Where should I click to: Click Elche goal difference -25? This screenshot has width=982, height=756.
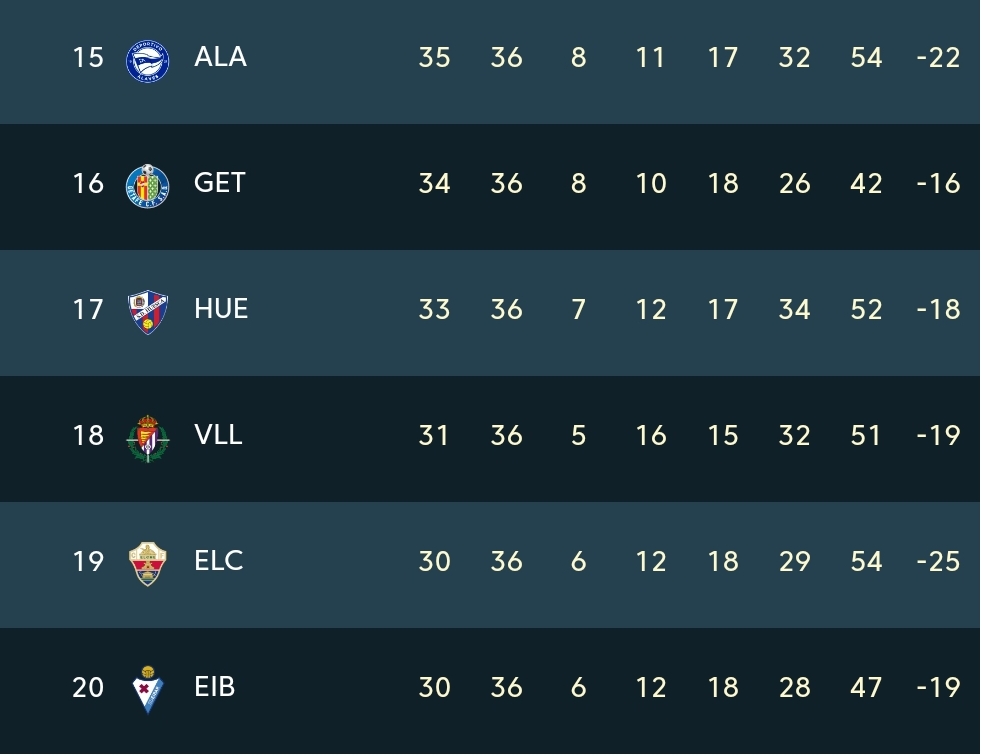[938, 561]
